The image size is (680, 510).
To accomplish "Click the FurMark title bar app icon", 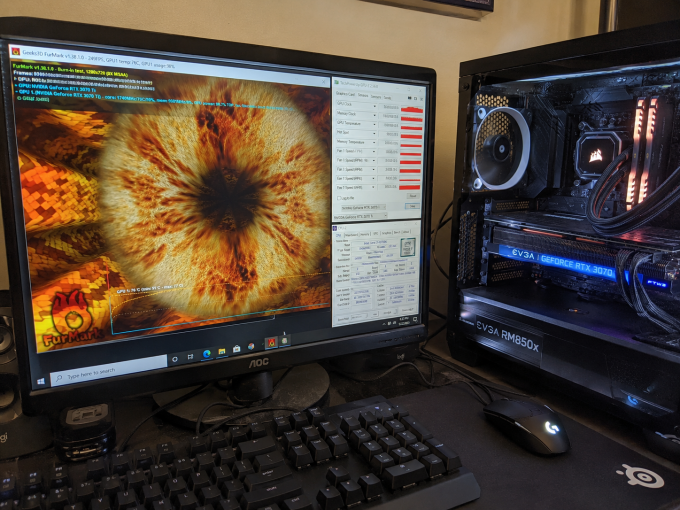I will point(16,51).
